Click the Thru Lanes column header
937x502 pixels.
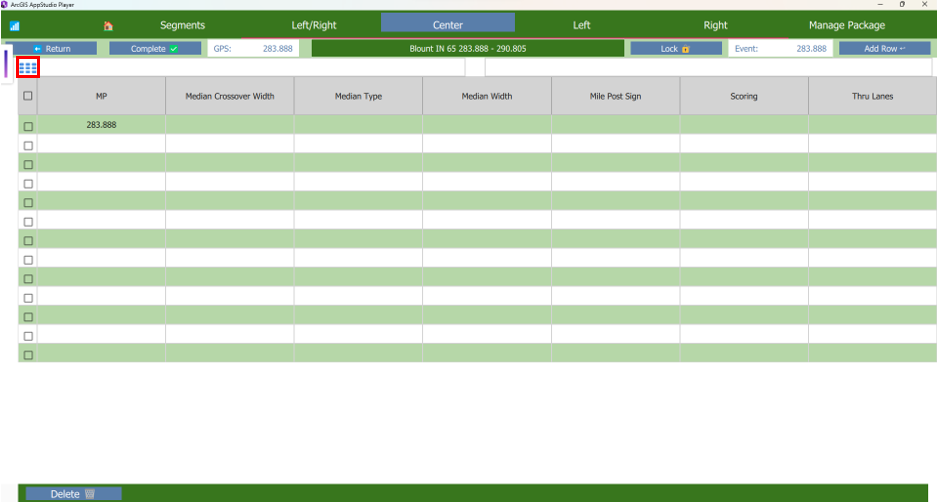pyautogui.click(x=872, y=96)
